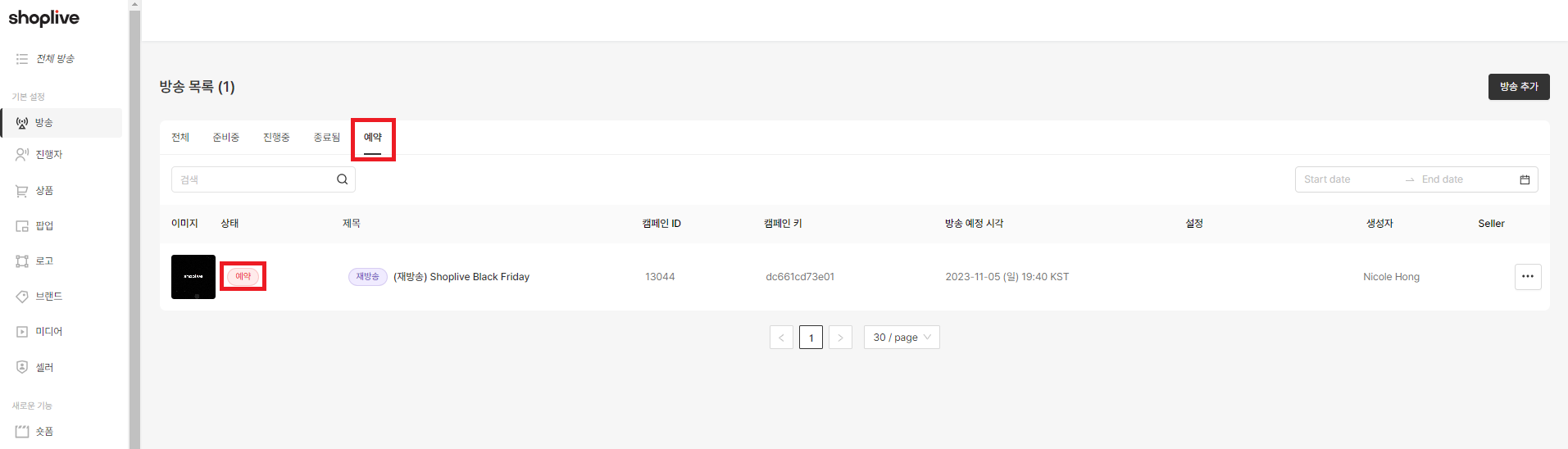This screenshot has width=1568, height=449.
Task: Click the 예약 status badge in the row
Action: tap(243, 277)
